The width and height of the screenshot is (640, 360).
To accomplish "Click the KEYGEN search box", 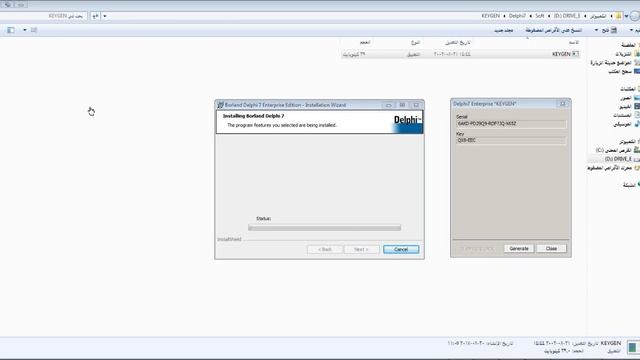I will (43, 16).
